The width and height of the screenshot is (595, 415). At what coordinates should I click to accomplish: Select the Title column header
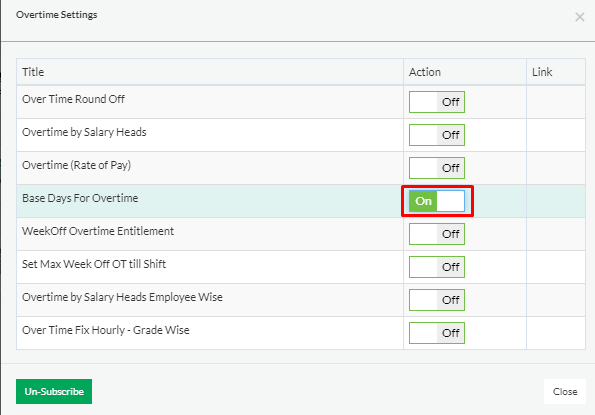pyautogui.click(x=33, y=72)
